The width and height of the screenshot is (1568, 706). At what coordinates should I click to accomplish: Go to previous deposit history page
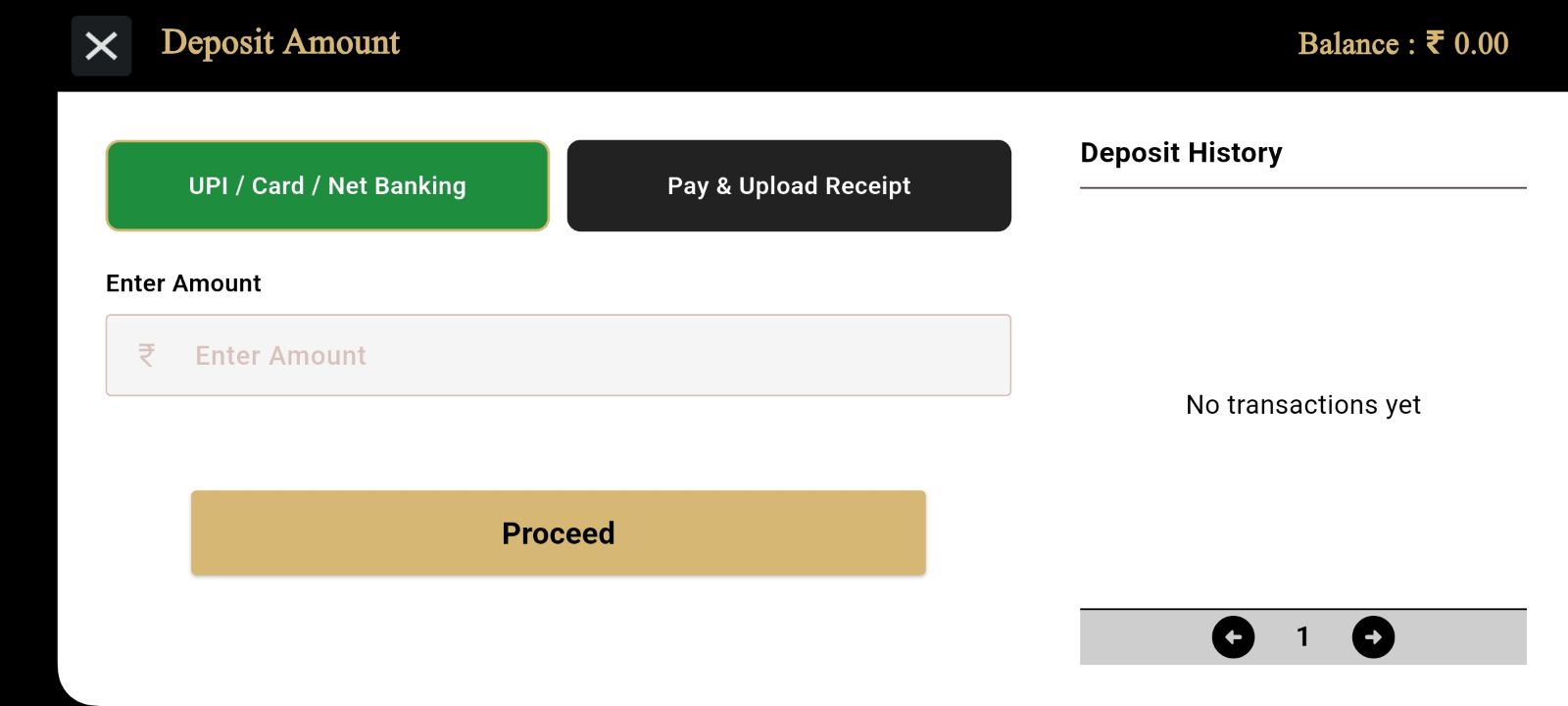coord(1233,637)
